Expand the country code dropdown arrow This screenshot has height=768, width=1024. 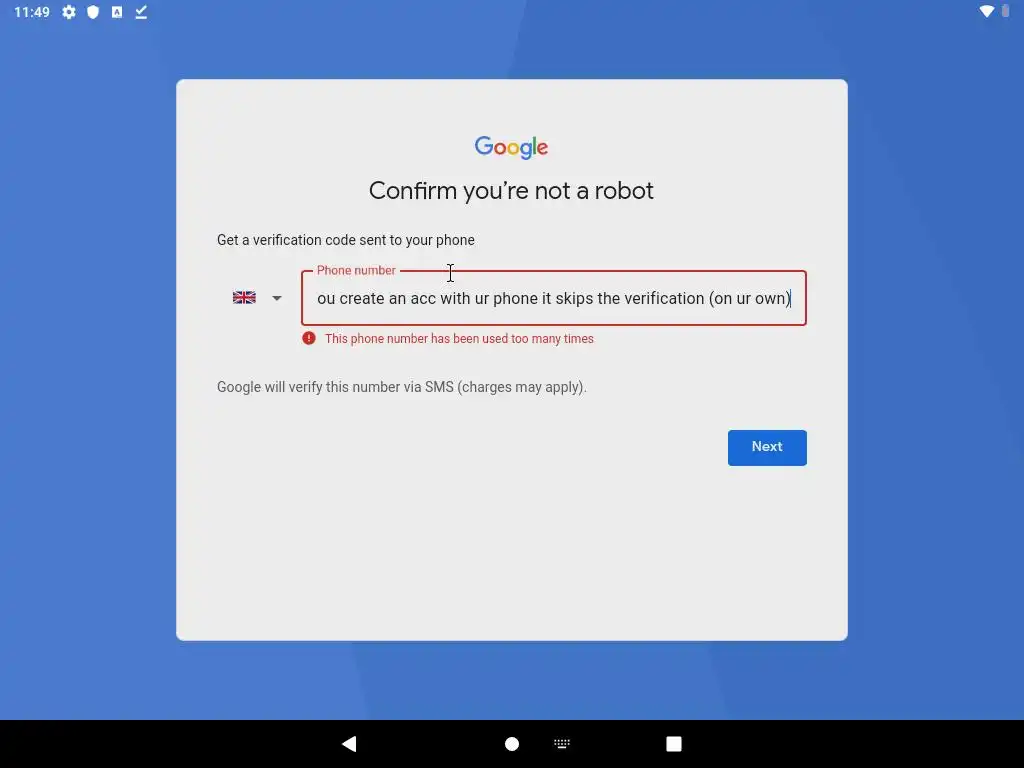pos(277,298)
